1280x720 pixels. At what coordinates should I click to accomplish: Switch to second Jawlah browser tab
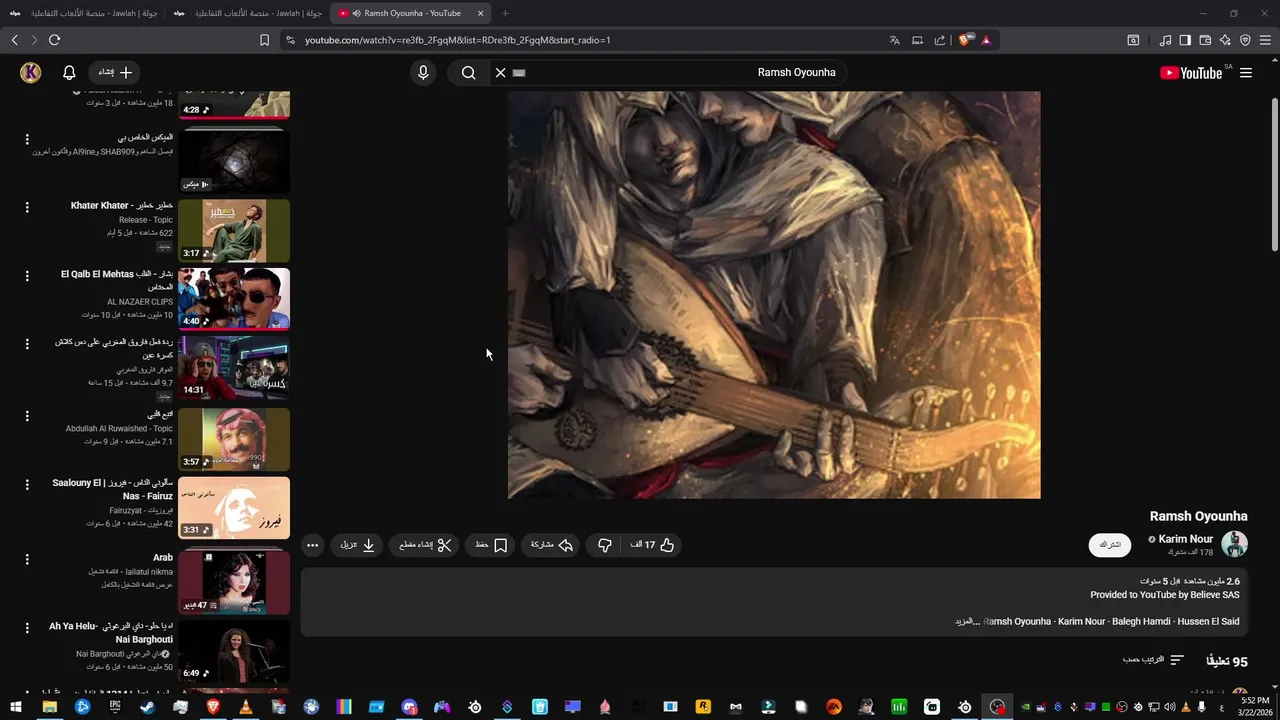pyautogui.click(x=246, y=13)
